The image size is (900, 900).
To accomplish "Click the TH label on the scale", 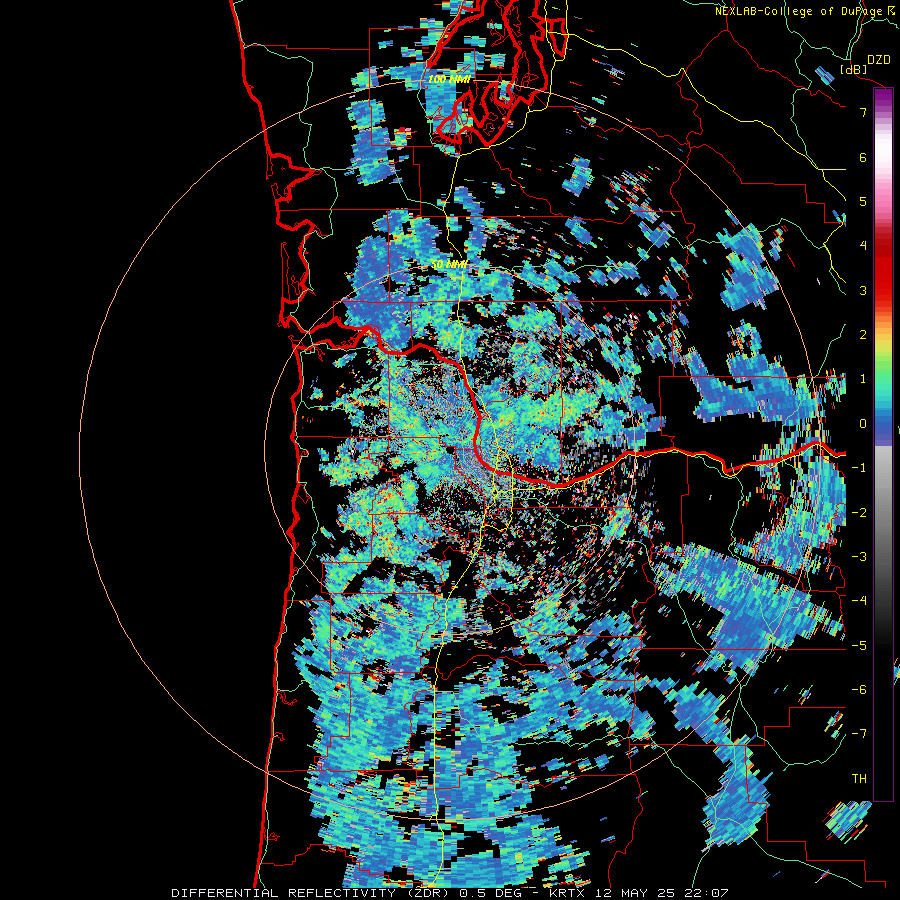I will click(859, 779).
